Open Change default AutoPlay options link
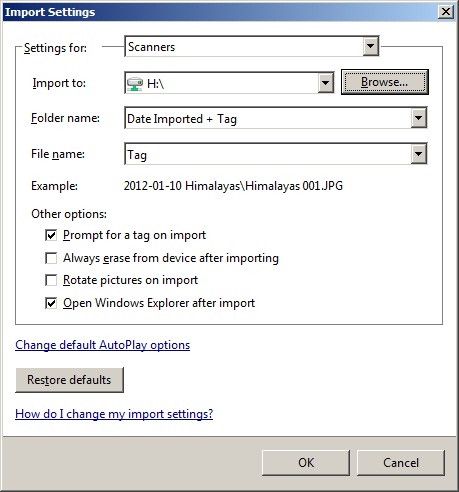This screenshot has height=492, width=459. (103, 345)
